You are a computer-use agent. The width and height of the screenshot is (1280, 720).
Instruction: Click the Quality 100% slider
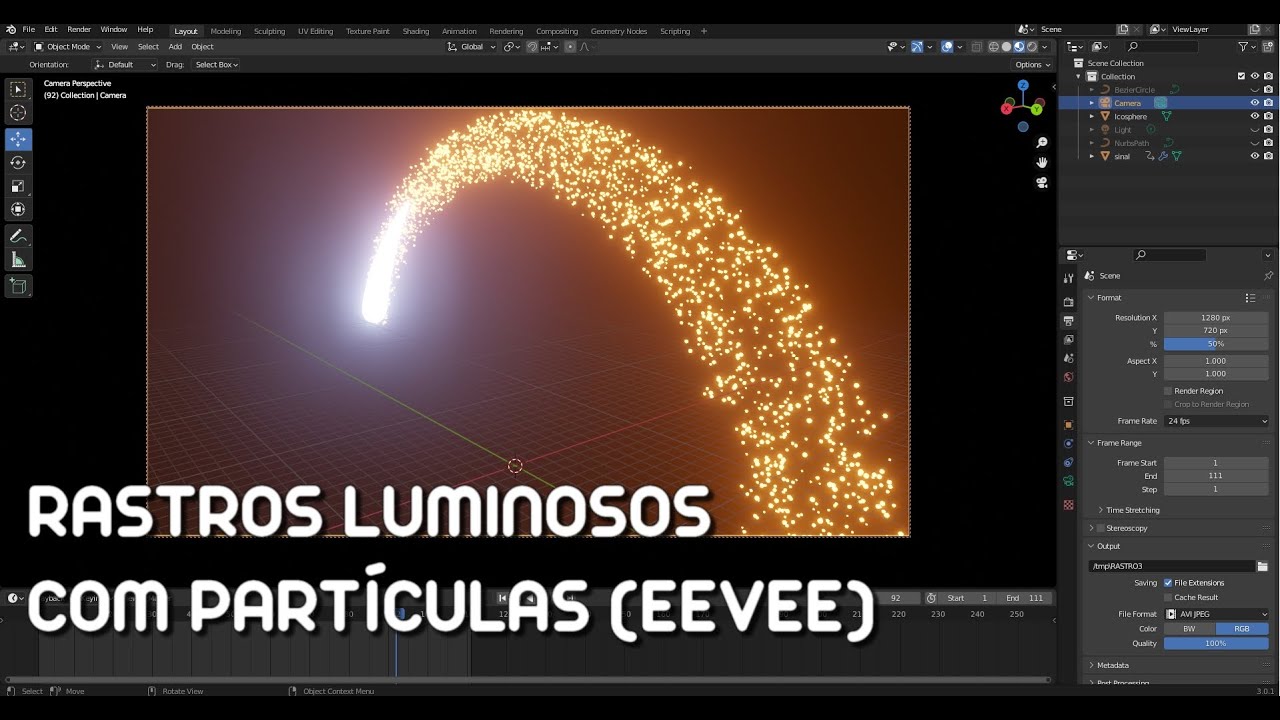(x=1216, y=643)
